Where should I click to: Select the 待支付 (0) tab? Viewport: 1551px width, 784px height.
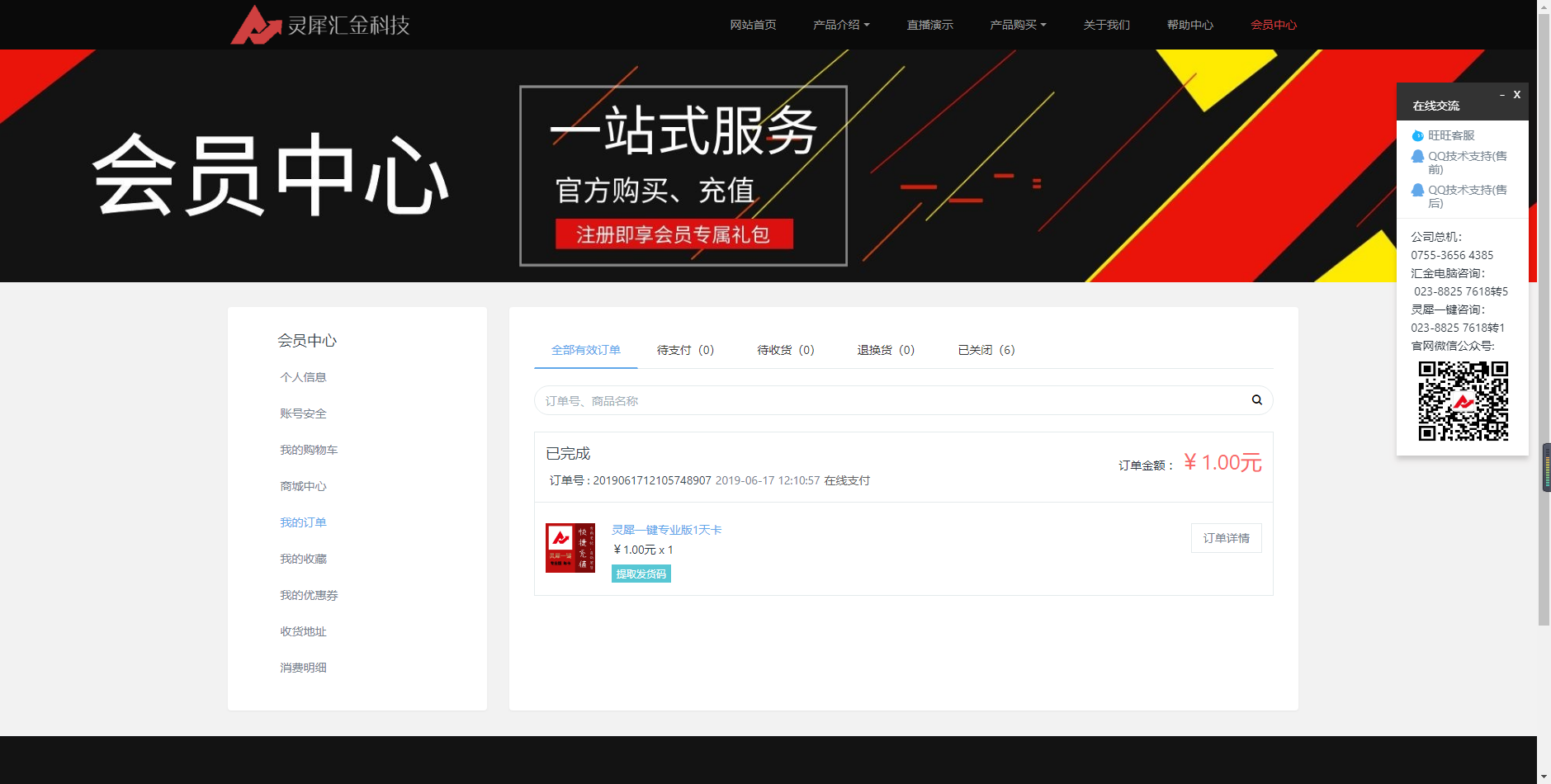coord(684,350)
